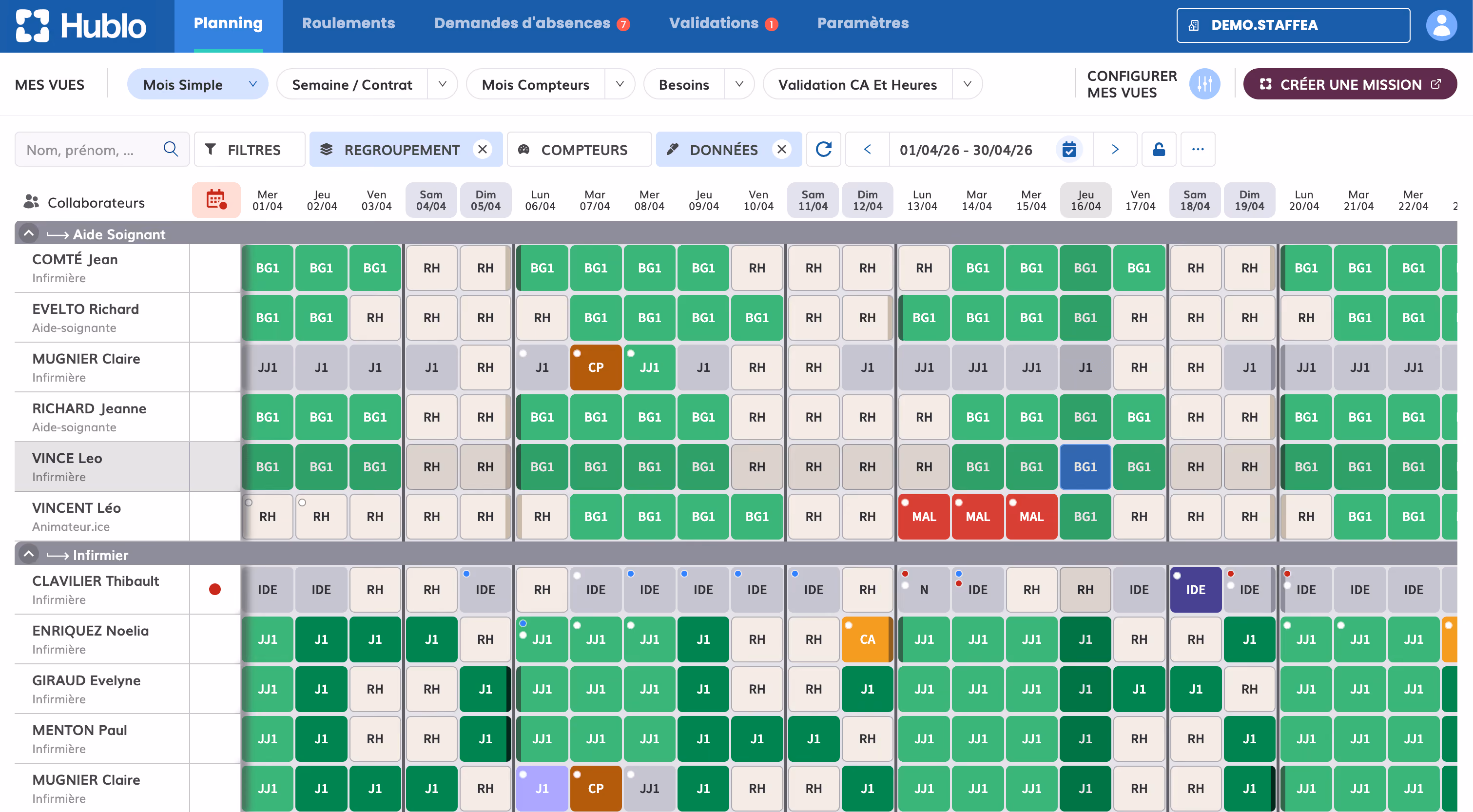
Task: Open the user profile avatar
Action: (x=1441, y=25)
